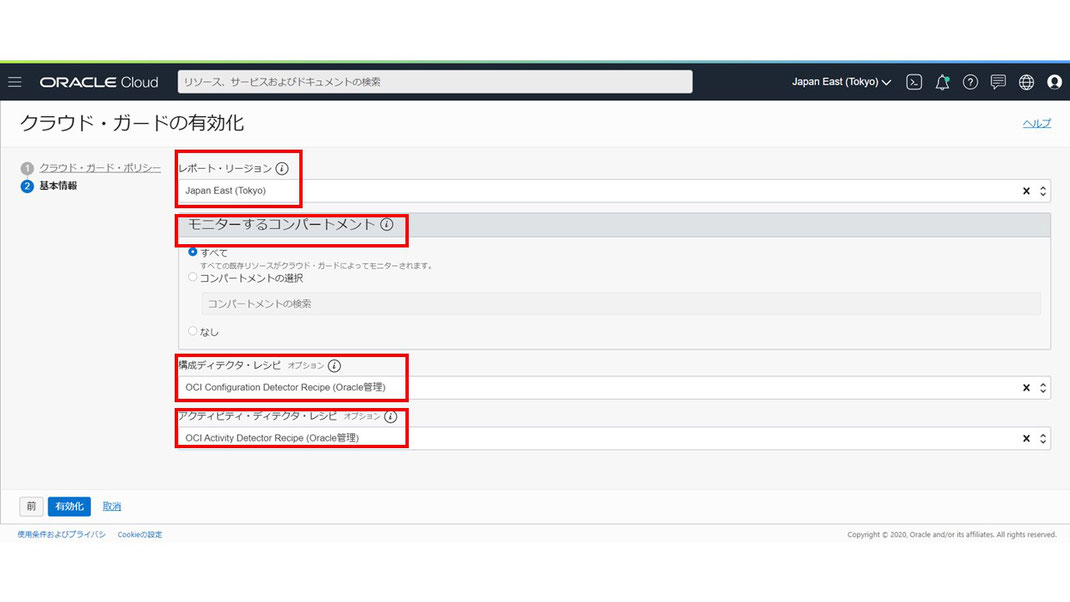1070x602 pixels.
Task: Open the chat support icon
Action: 998,82
